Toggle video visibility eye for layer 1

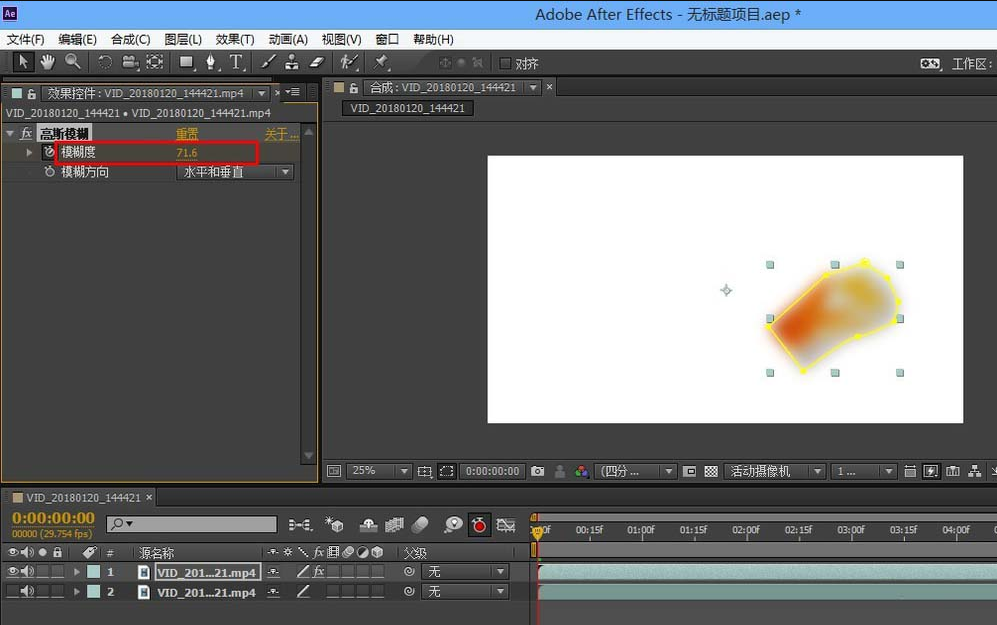pos(13,572)
